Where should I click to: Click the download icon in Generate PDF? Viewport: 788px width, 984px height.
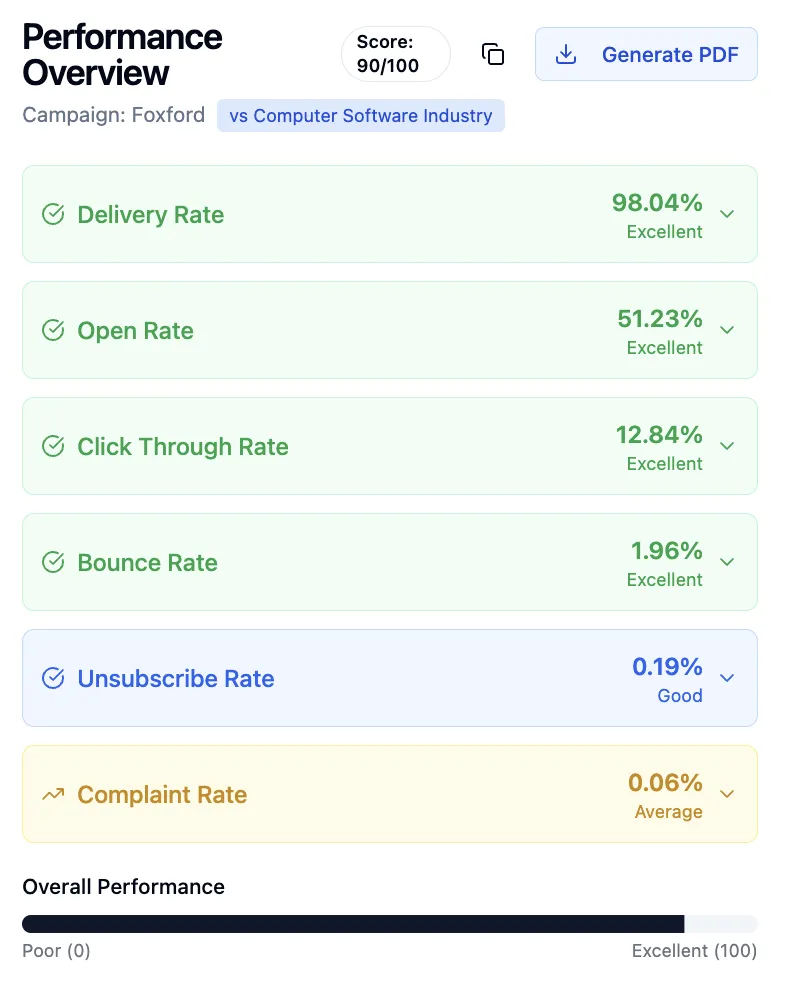[566, 54]
